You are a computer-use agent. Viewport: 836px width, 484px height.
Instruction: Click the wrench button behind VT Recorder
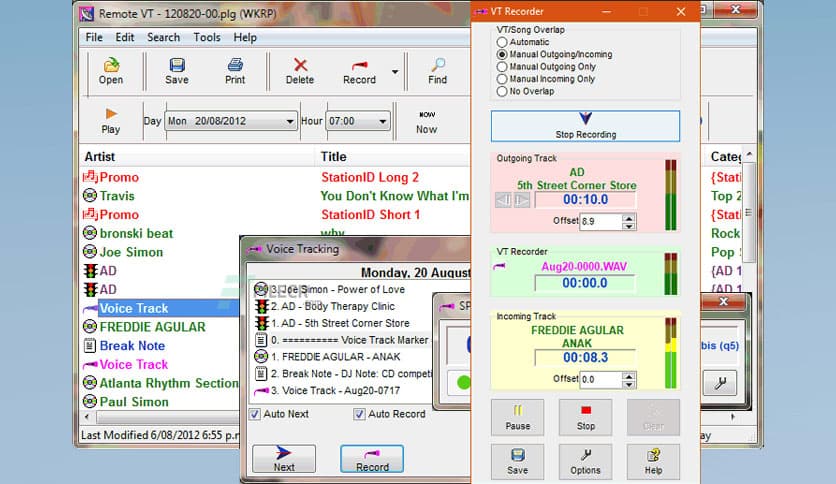tap(720, 383)
